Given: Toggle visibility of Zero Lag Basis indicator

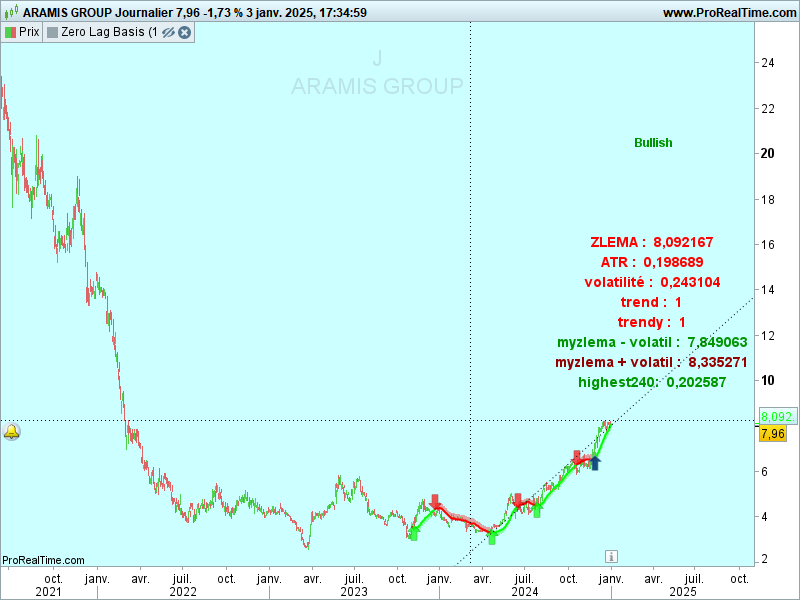Looking at the screenshot, I should (168, 33).
